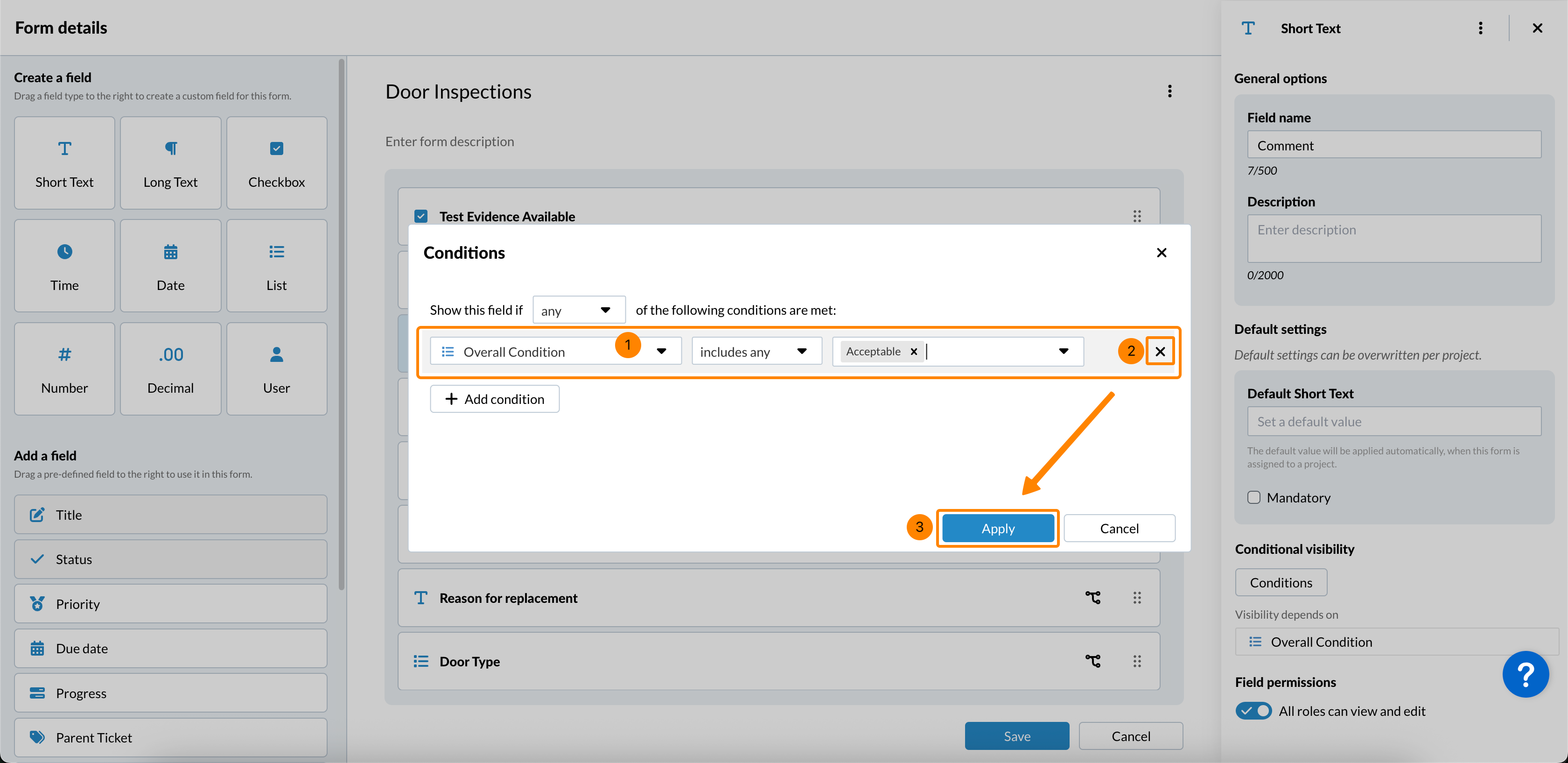The width and height of the screenshot is (1568, 763).
Task: Remove the Overall Condition row with X
Action: (x=1160, y=351)
